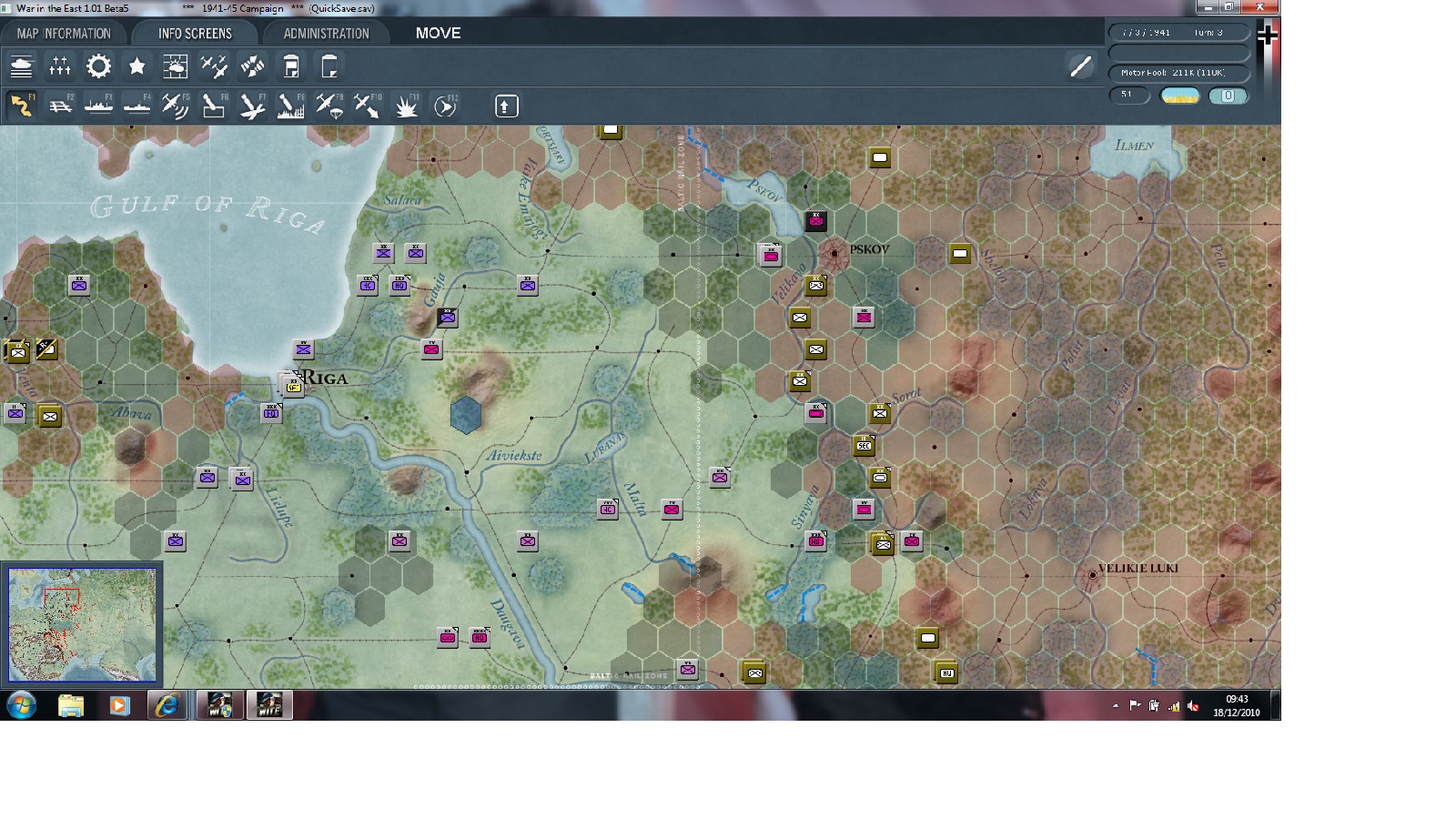This screenshot has height=819, width=1456.
Task: Click the baton icon on toolbar
Action: tap(1080, 66)
